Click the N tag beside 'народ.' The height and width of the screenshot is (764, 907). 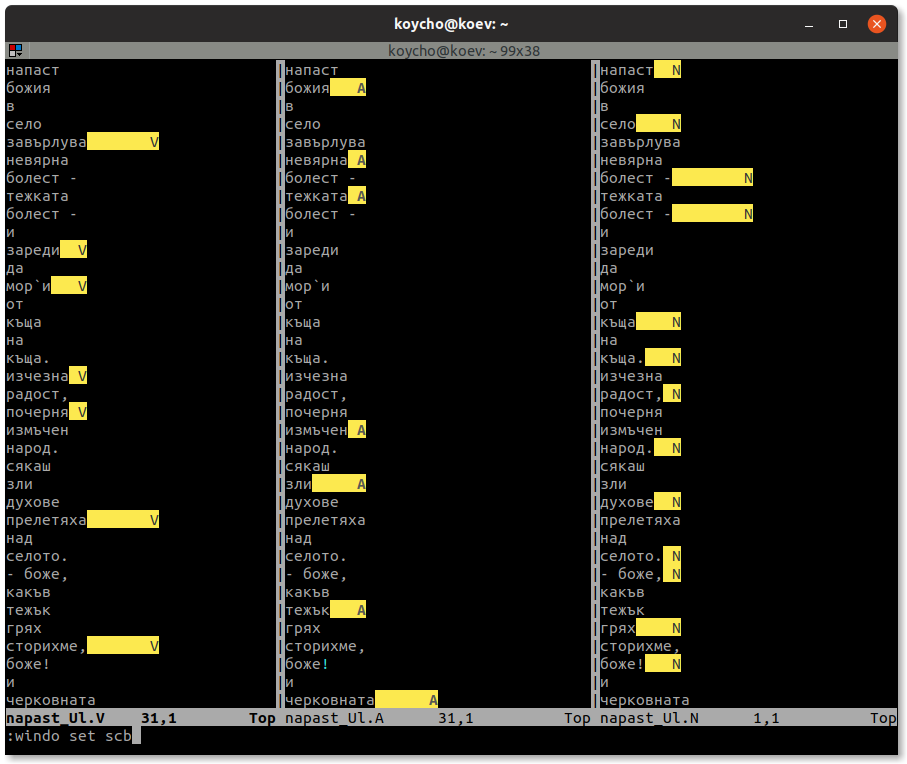tap(676, 448)
